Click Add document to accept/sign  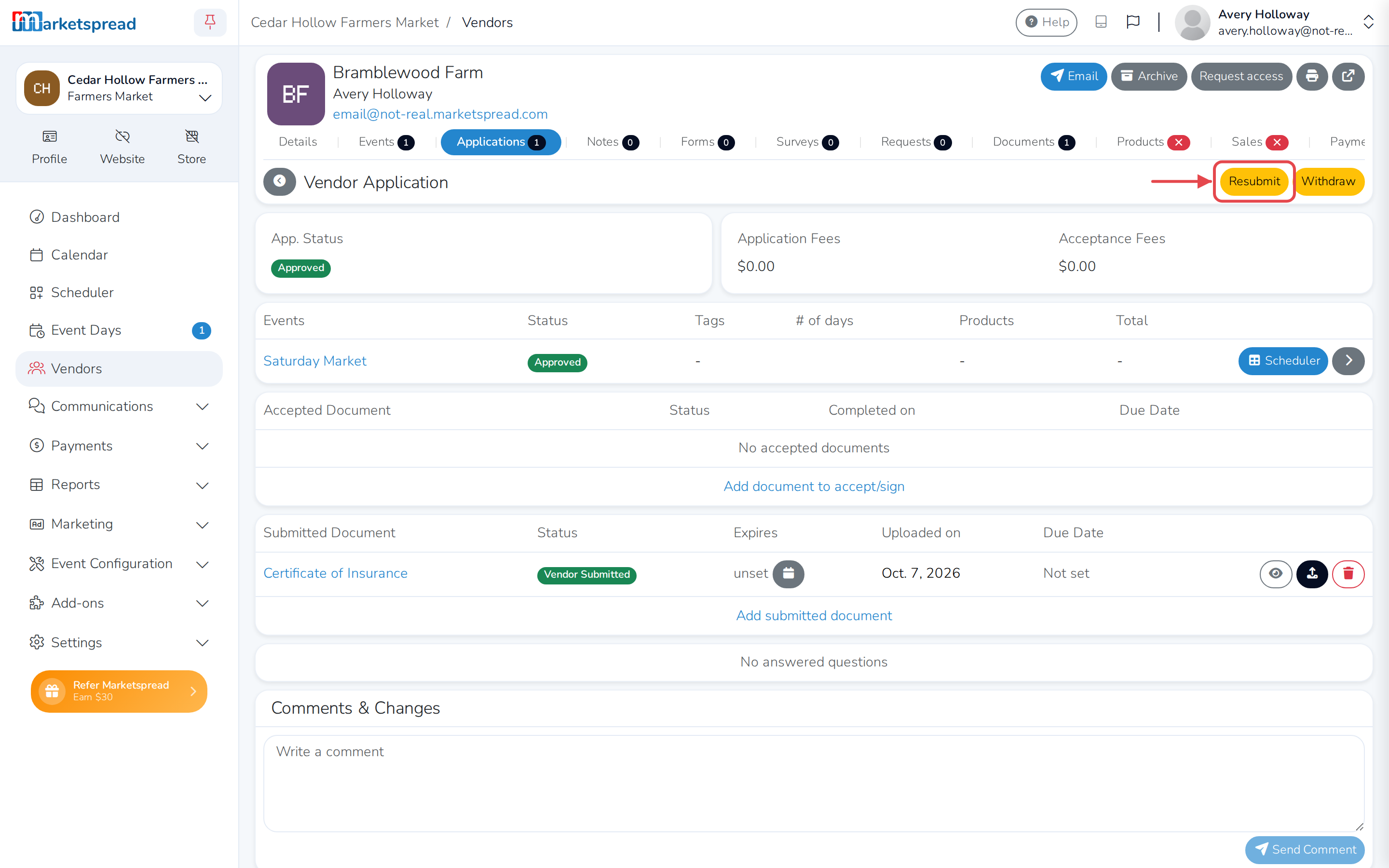tap(814, 486)
